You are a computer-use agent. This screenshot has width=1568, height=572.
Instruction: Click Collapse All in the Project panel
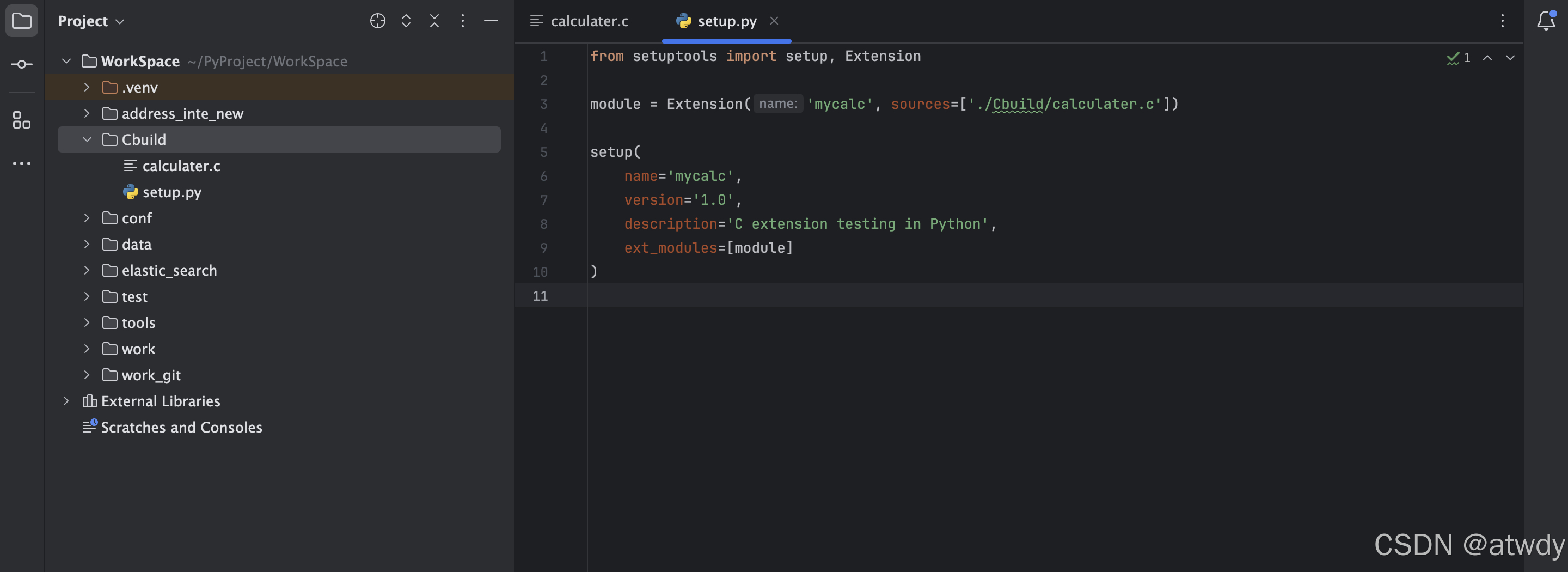(434, 21)
